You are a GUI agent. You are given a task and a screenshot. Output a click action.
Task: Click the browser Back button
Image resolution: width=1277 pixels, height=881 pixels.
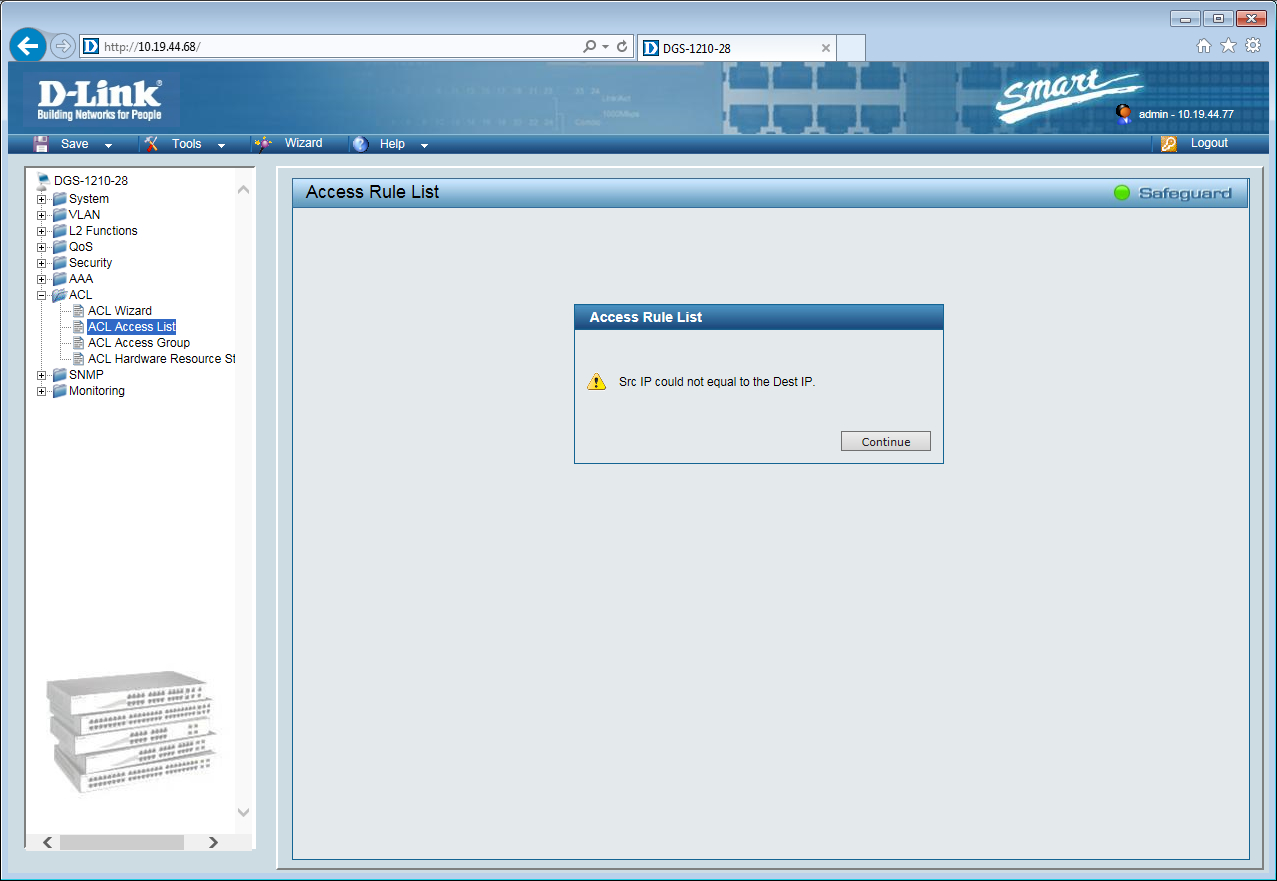coord(28,46)
